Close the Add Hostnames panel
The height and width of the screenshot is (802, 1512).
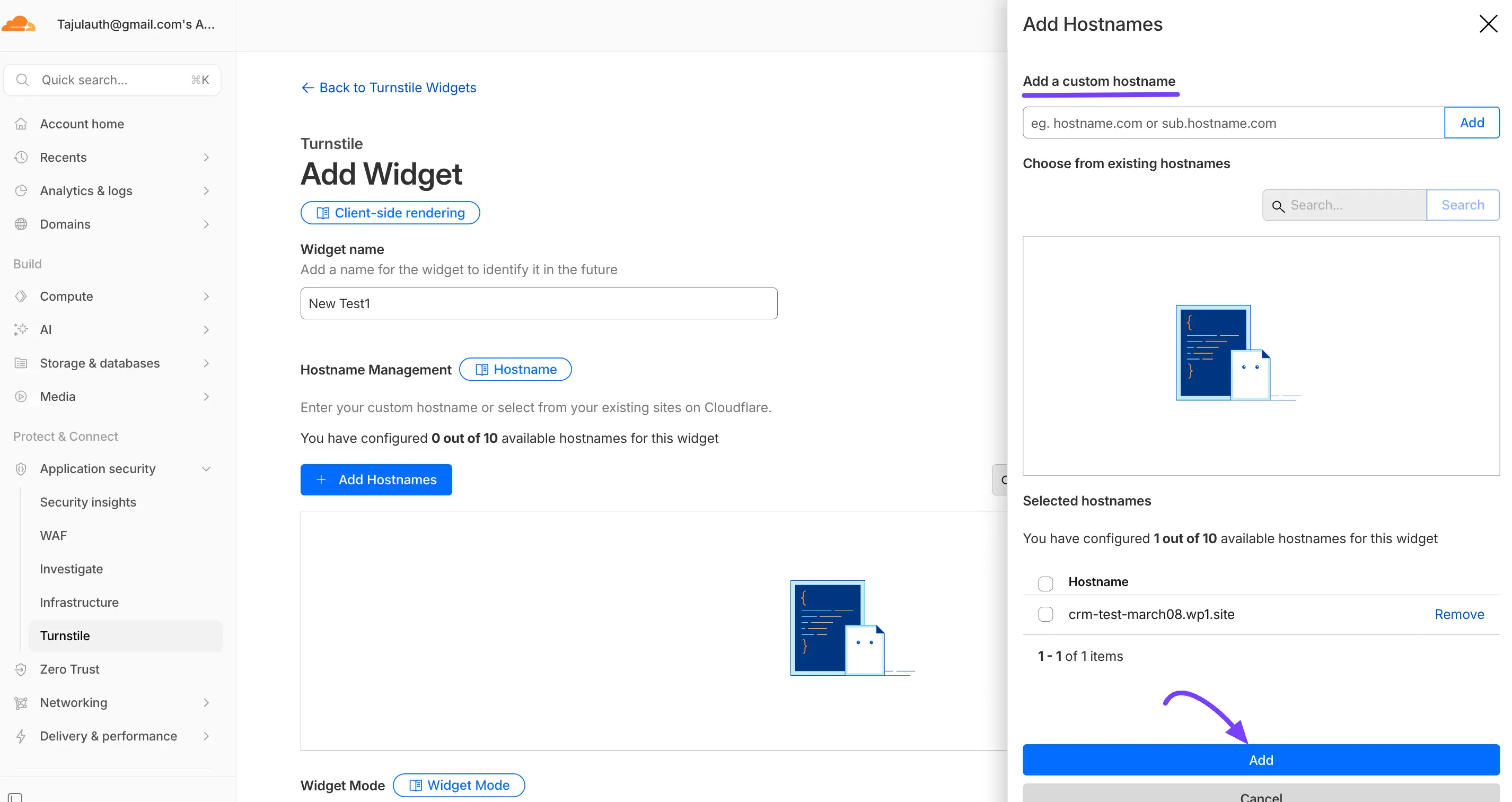(x=1488, y=24)
